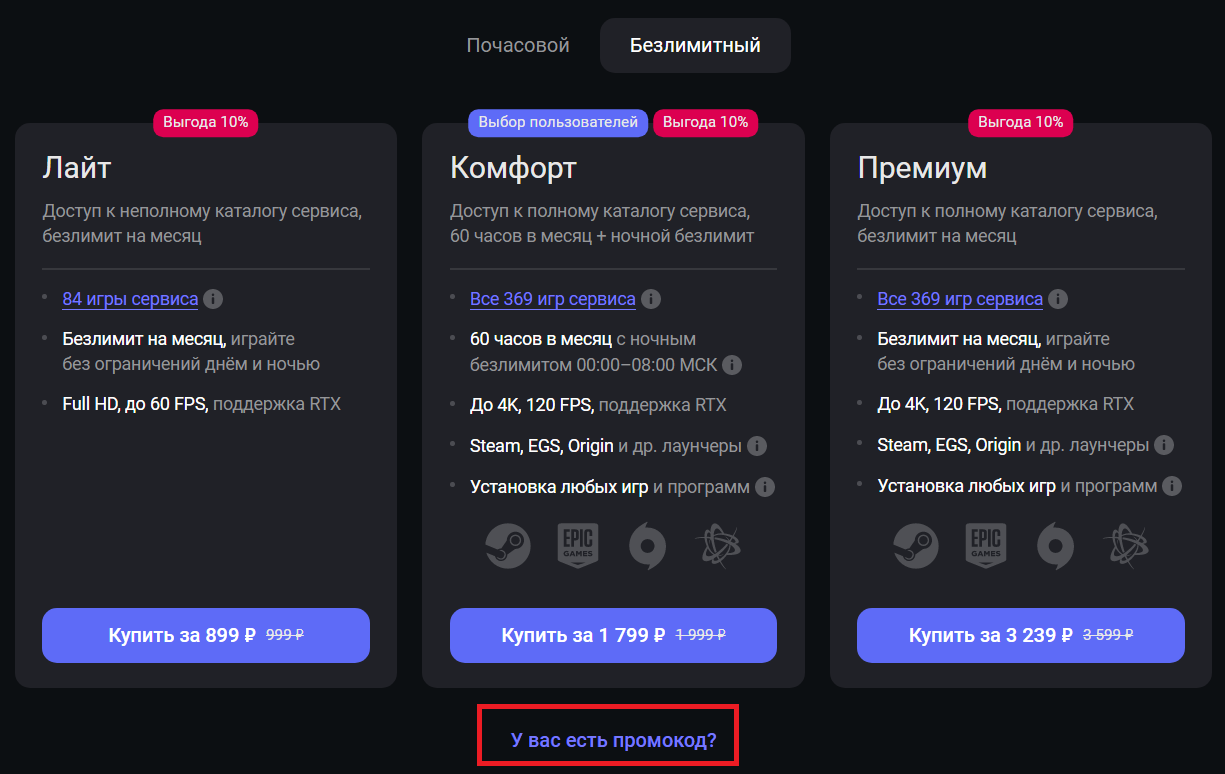This screenshot has height=774, width=1225.
Task: Select the Безлимитный tab
Action: coord(695,46)
